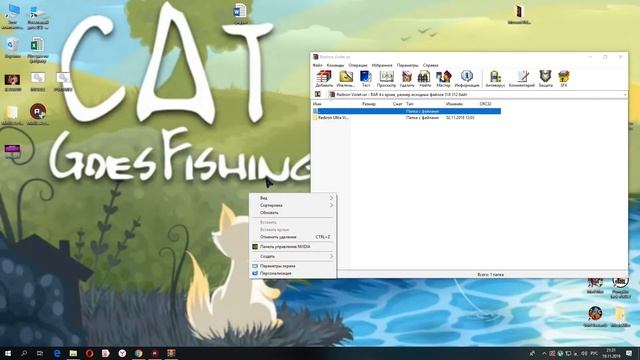Open the Excel file icon on the desktop
Image resolution: width=640 pixels, height=360 pixels.
37,50
